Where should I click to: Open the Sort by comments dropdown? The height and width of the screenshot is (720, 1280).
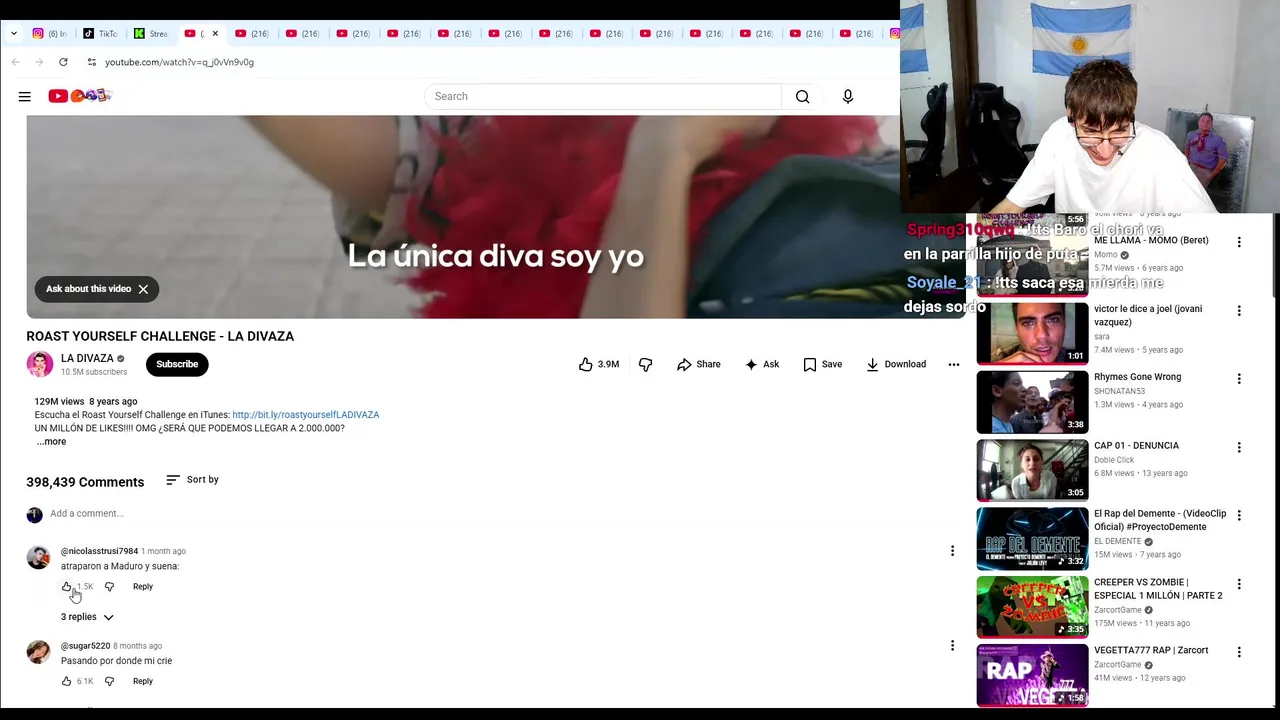tap(192, 480)
